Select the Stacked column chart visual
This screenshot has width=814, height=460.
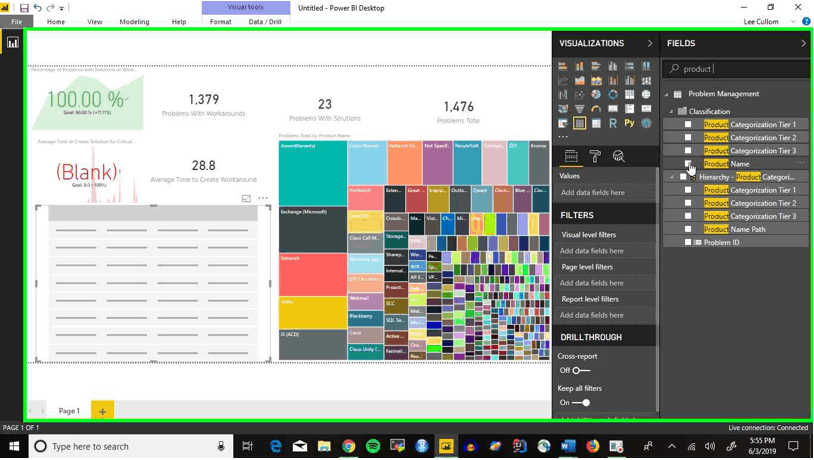tap(579, 66)
